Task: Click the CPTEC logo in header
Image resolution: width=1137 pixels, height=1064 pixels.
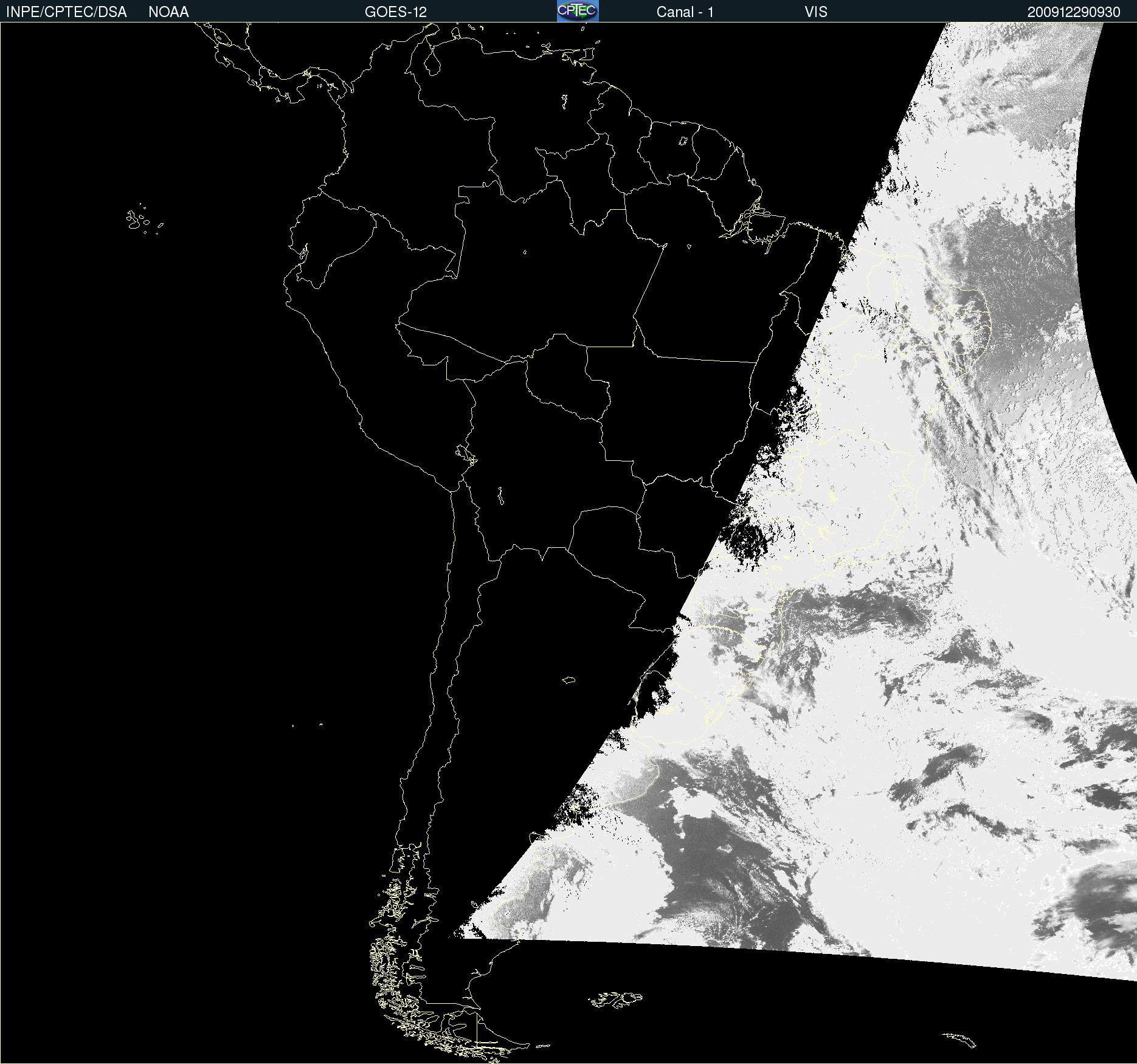Action: (578, 11)
